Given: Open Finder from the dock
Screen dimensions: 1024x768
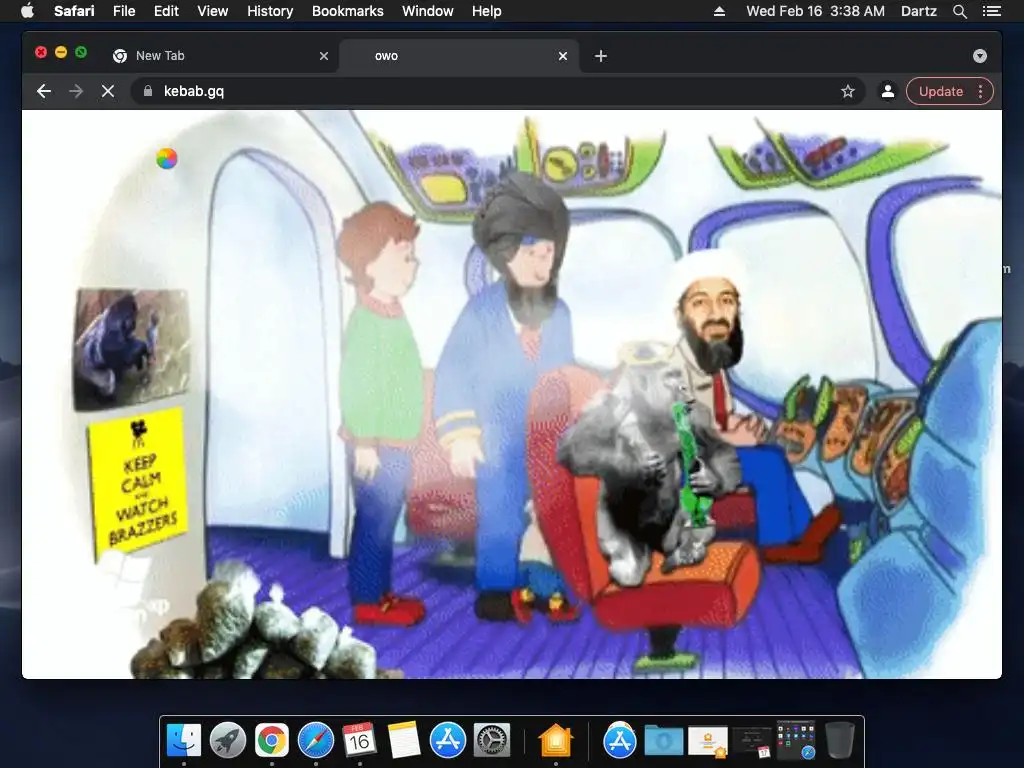Looking at the screenshot, I should 184,741.
